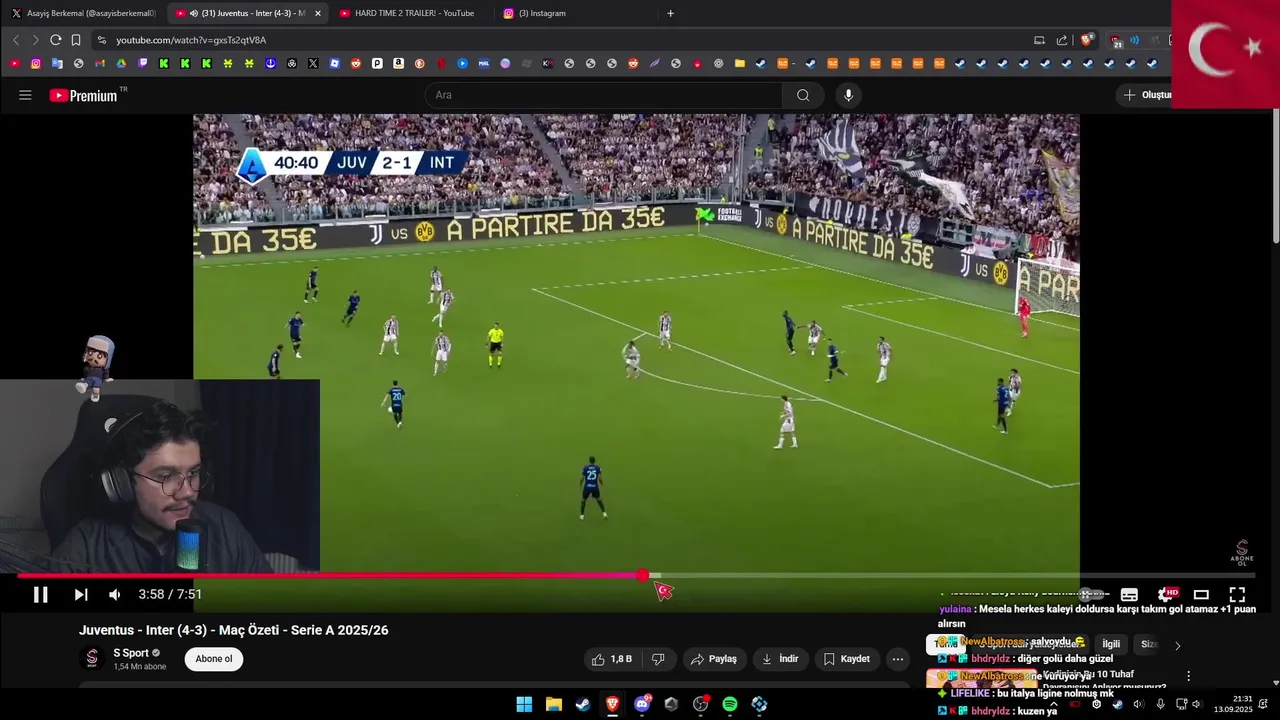The width and height of the screenshot is (1280, 720).
Task: Click the share icon in address bar
Action: pos(1062,40)
